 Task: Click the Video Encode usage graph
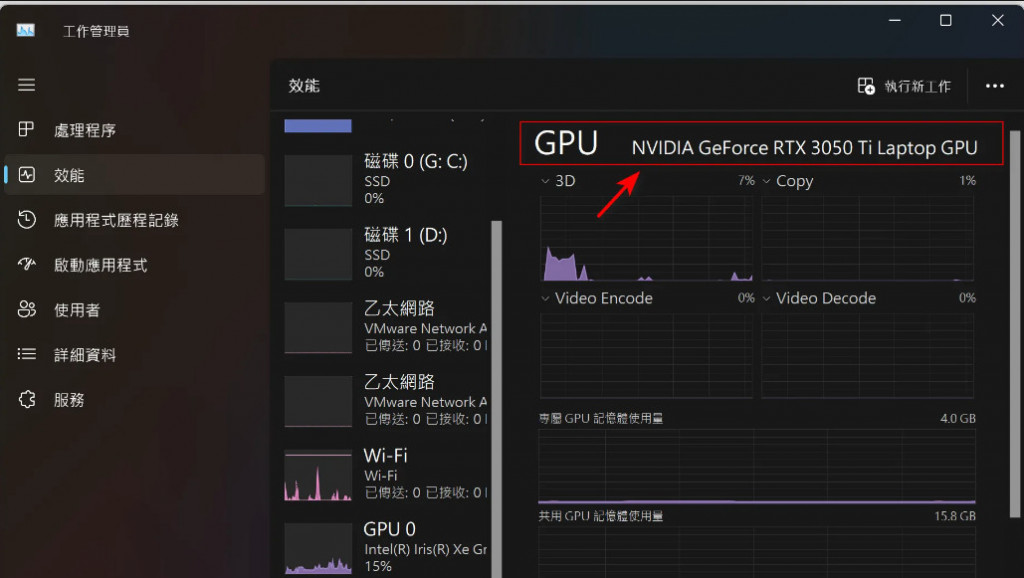click(x=647, y=355)
